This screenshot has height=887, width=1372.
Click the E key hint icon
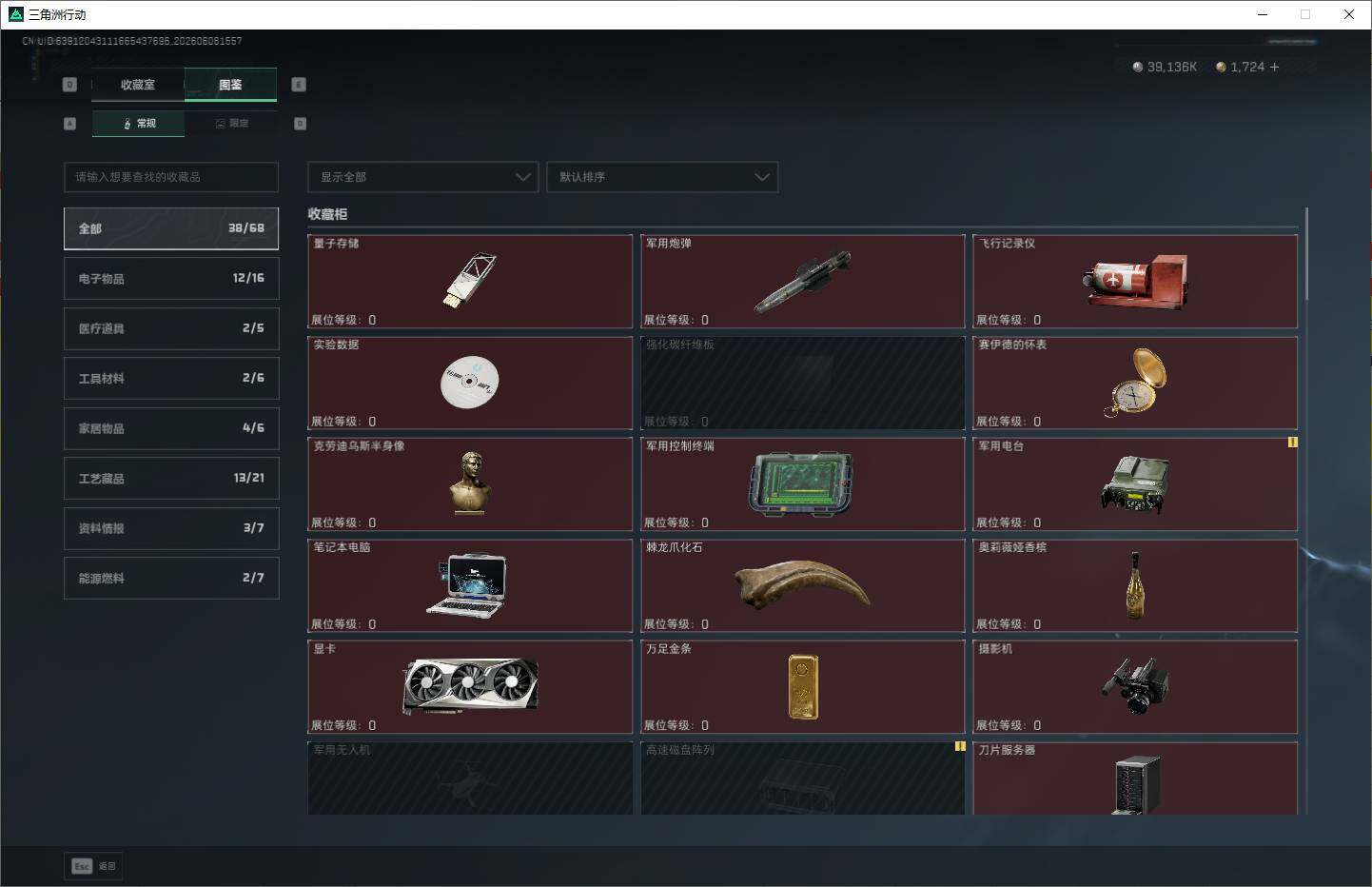299,85
